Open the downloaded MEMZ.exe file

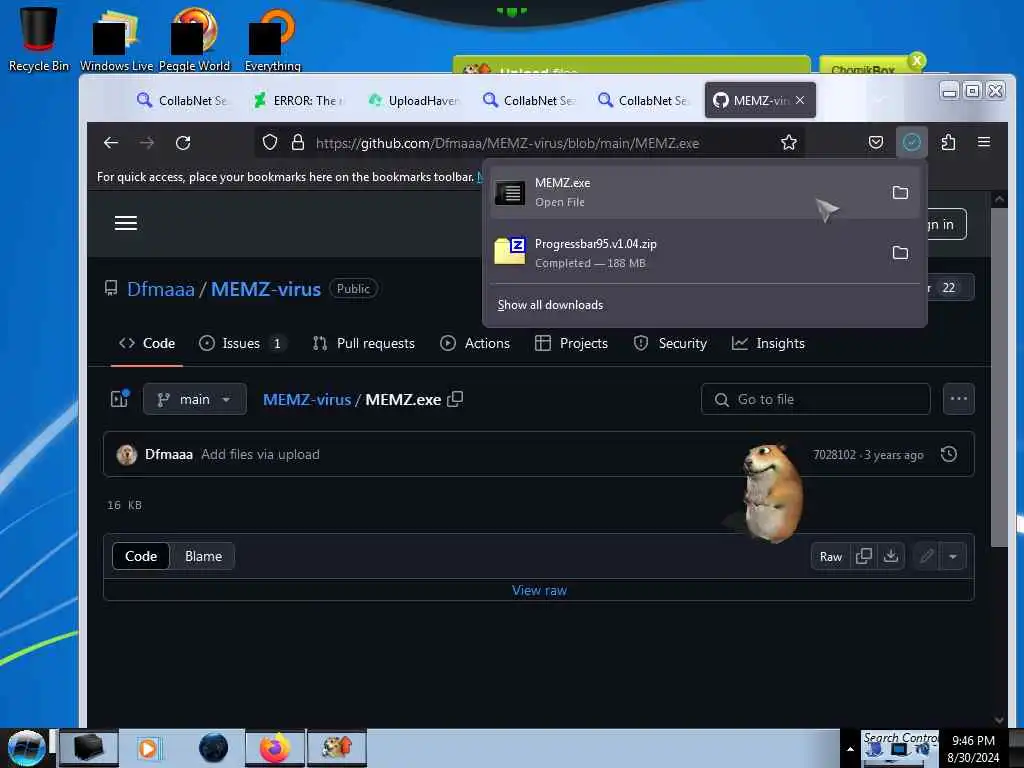point(684,192)
